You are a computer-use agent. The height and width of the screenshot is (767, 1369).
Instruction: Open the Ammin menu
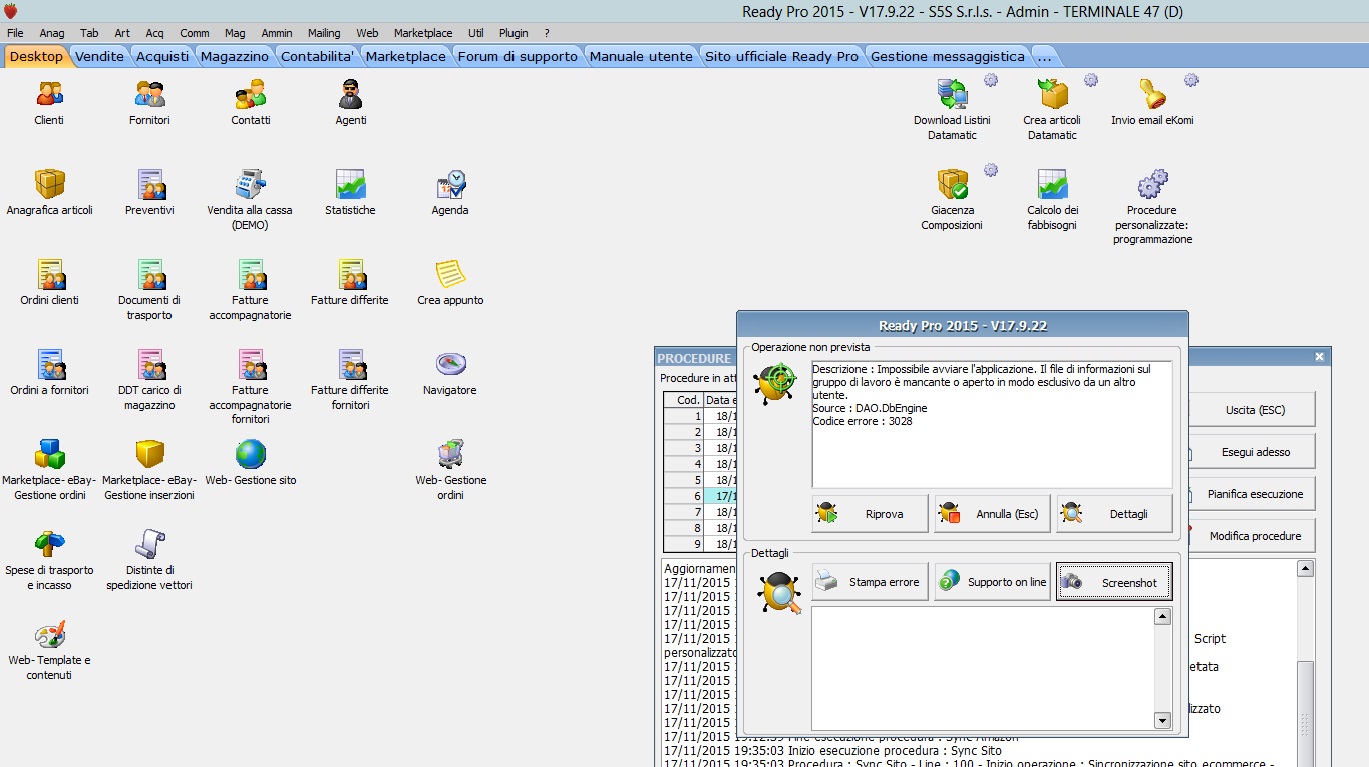pyautogui.click(x=277, y=33)
